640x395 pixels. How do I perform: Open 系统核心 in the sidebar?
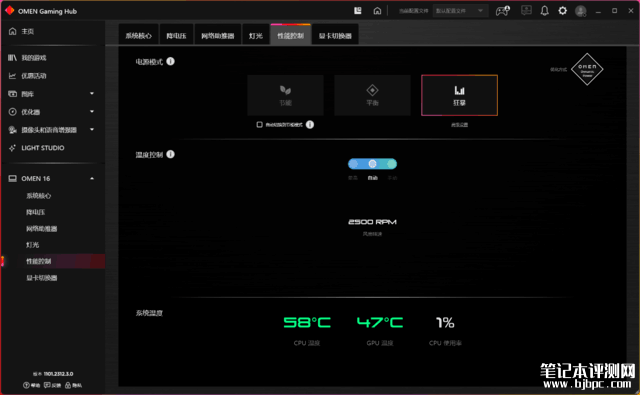tap(39, 196)
